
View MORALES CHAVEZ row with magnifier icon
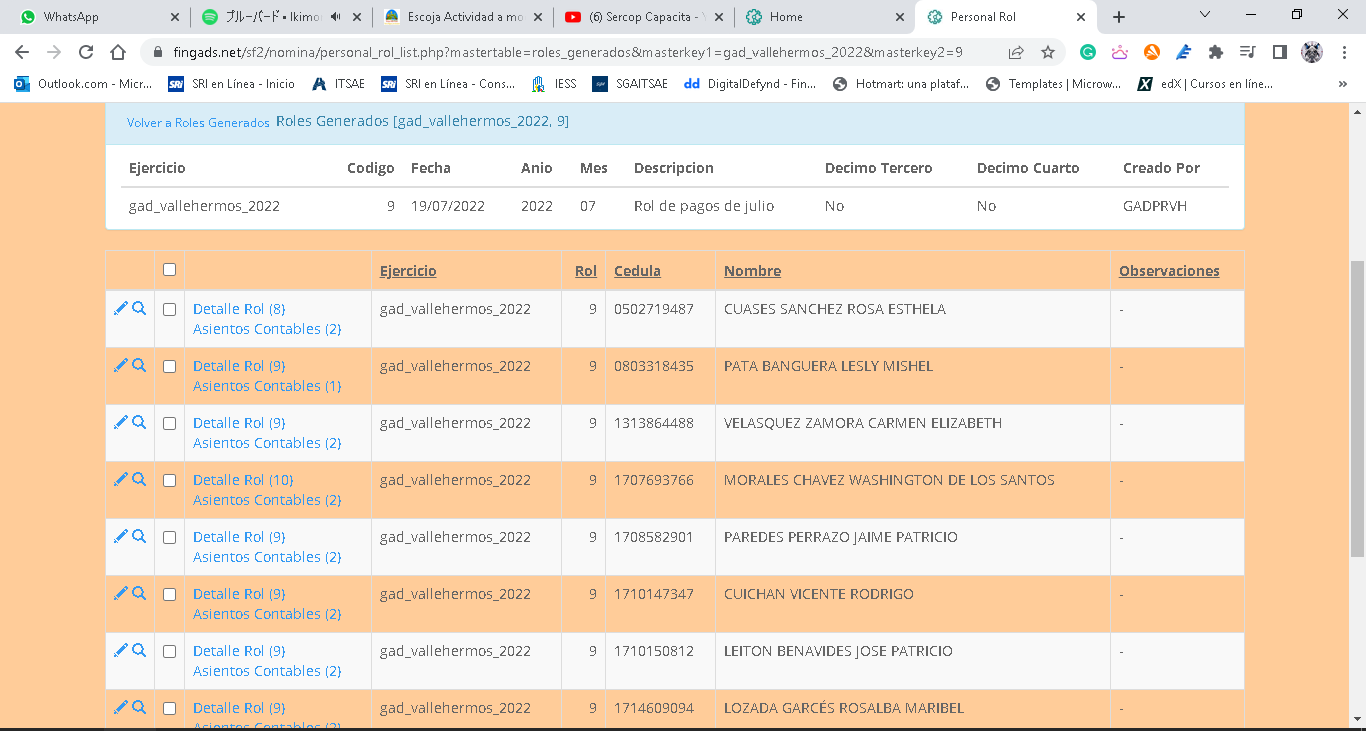[139, 480]
